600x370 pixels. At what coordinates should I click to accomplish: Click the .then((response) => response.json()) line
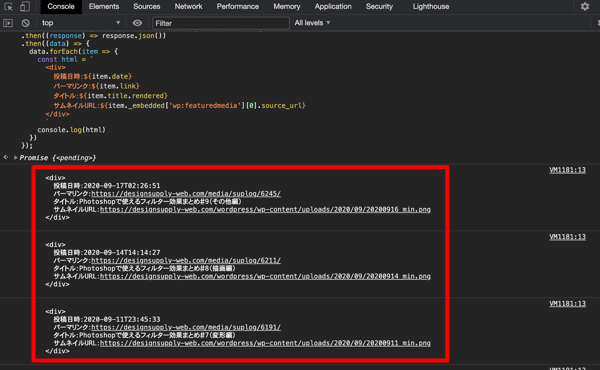(x=94, y=36)
